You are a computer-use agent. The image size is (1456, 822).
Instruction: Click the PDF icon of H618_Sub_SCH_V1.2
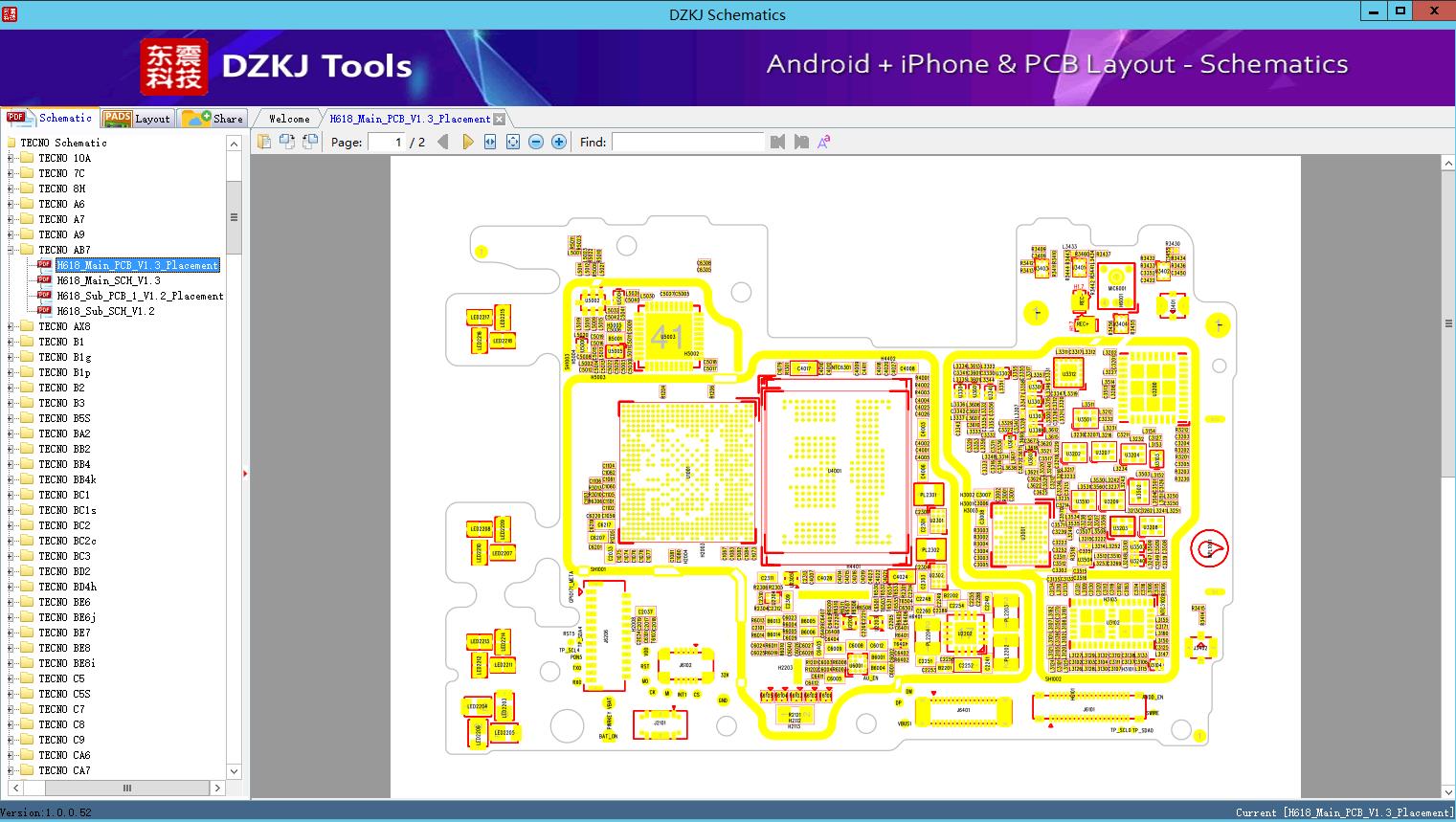(44, 311)
